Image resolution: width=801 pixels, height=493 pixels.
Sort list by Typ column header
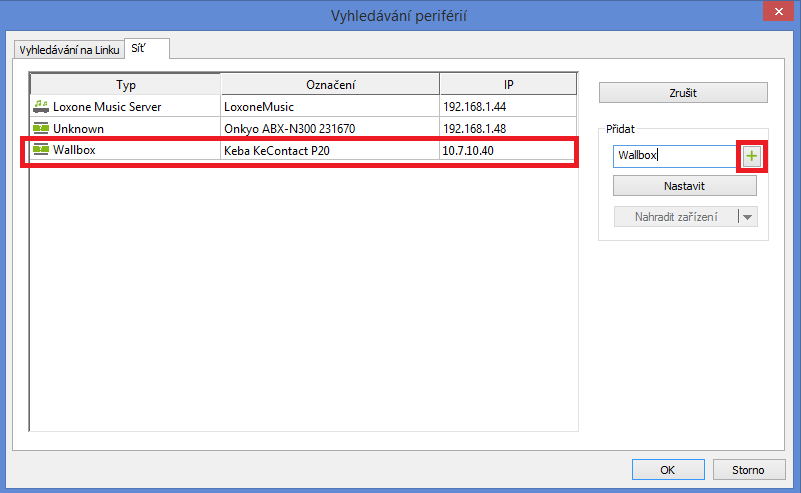[125, 84]
